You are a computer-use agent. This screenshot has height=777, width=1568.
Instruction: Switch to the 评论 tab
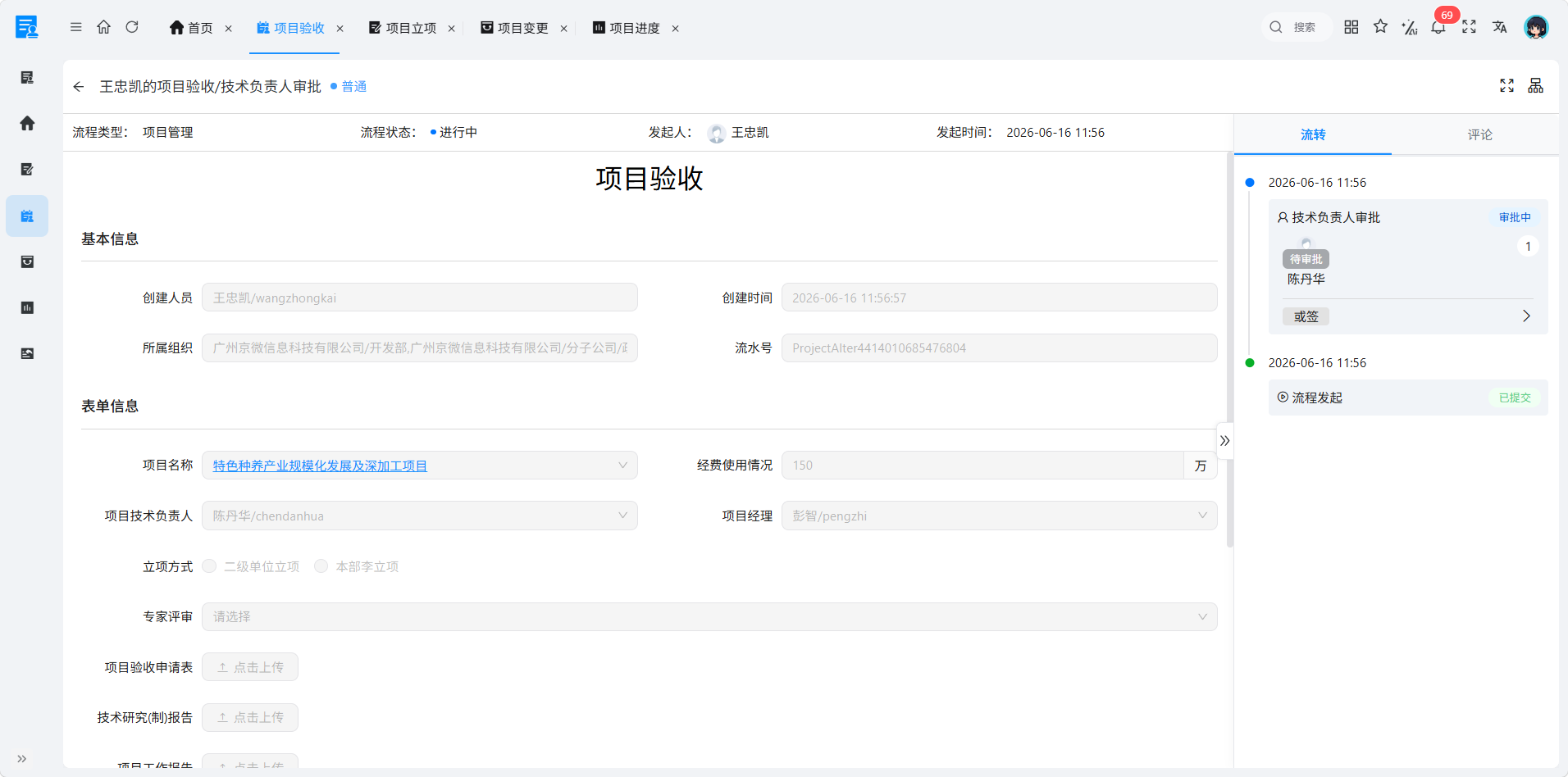(x=1479, y=134)
